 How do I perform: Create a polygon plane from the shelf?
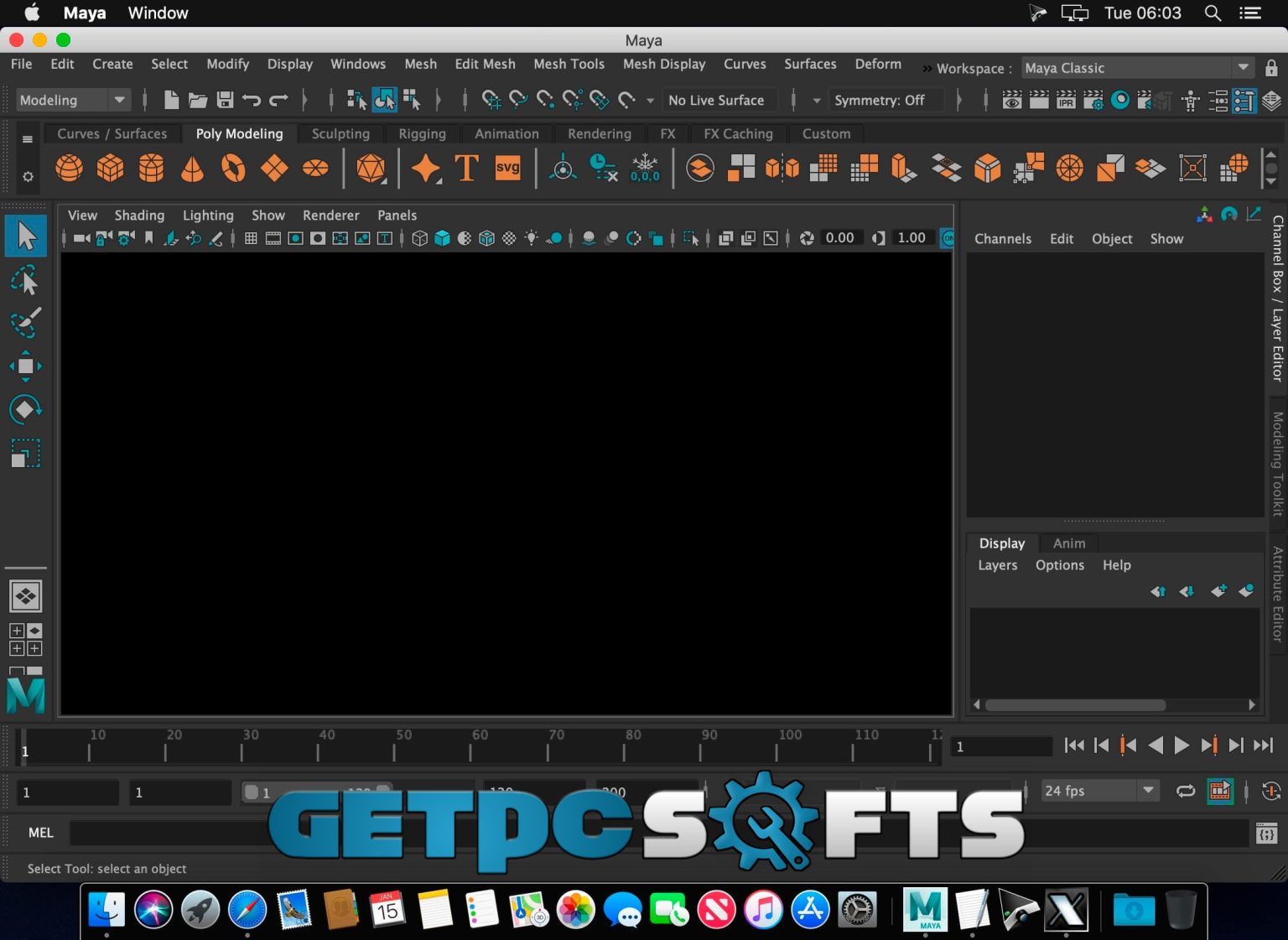click(x=274, y=168)
